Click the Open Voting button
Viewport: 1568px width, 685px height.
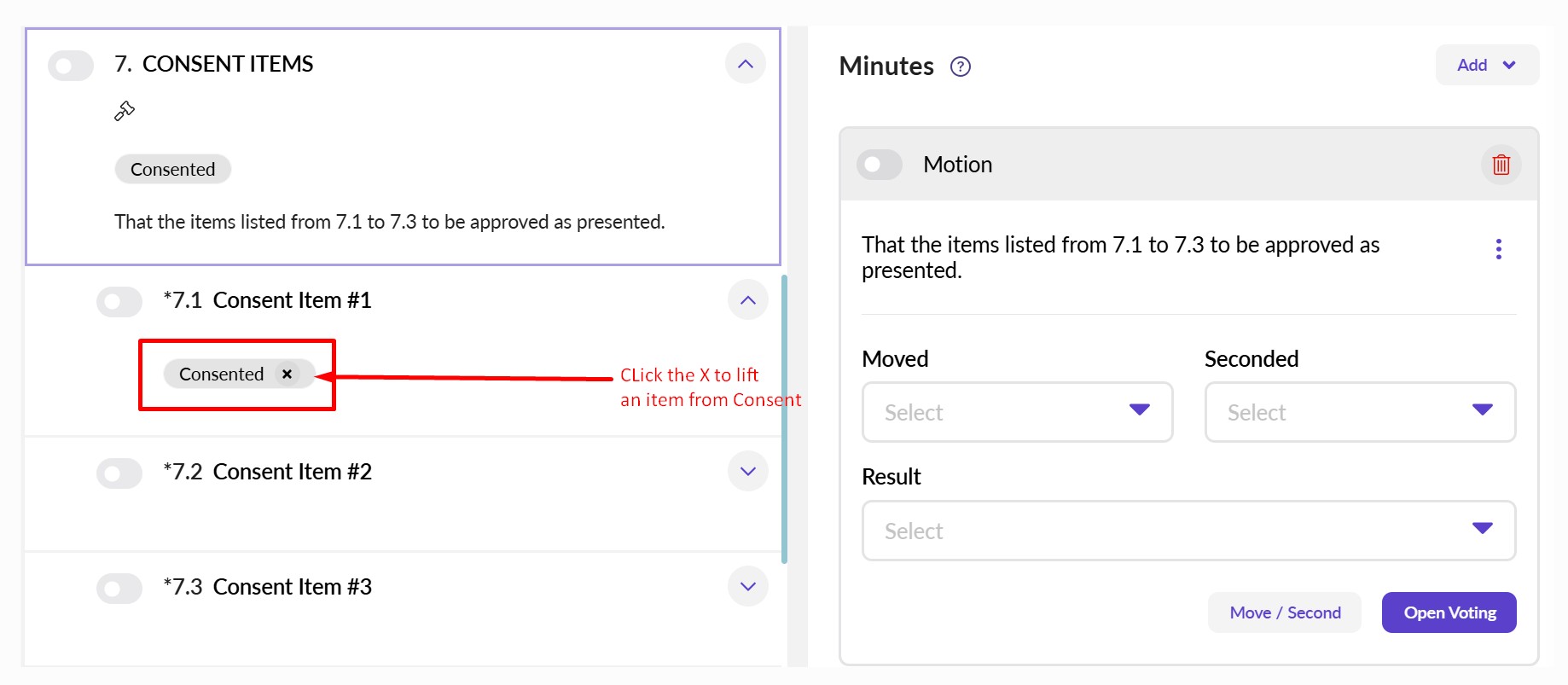pyautogui.click(x=1449, y=612)
